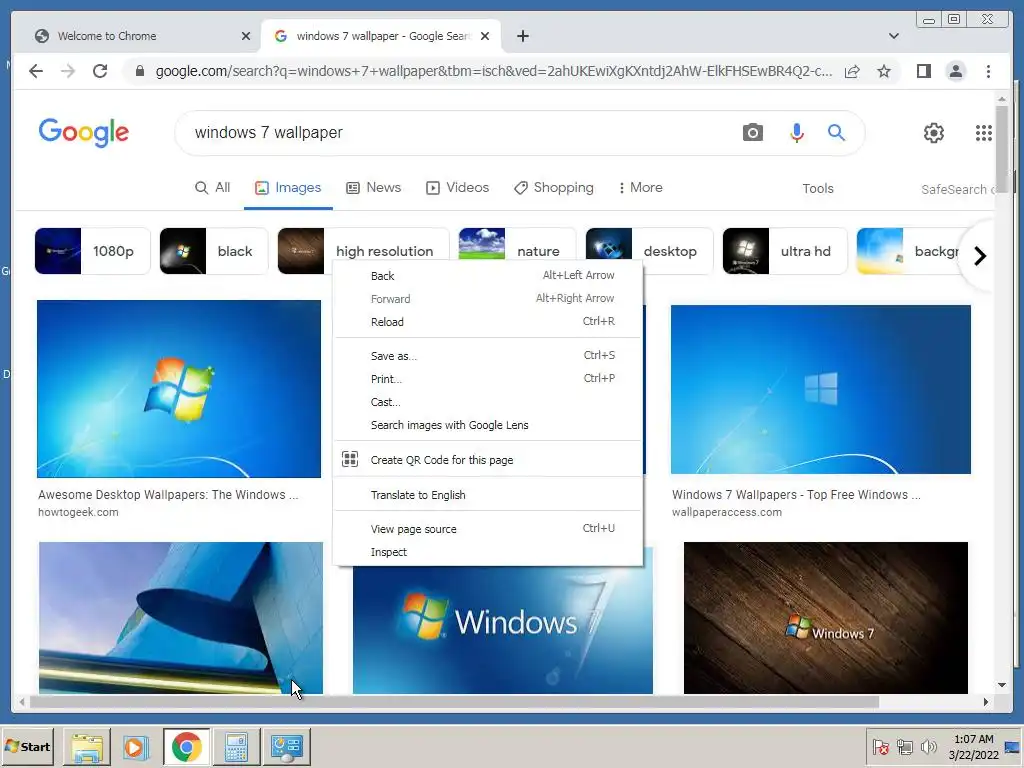Choose Save as... in the context menu
This screenshot has height=768, width=1024.
(x=487, y=356)
